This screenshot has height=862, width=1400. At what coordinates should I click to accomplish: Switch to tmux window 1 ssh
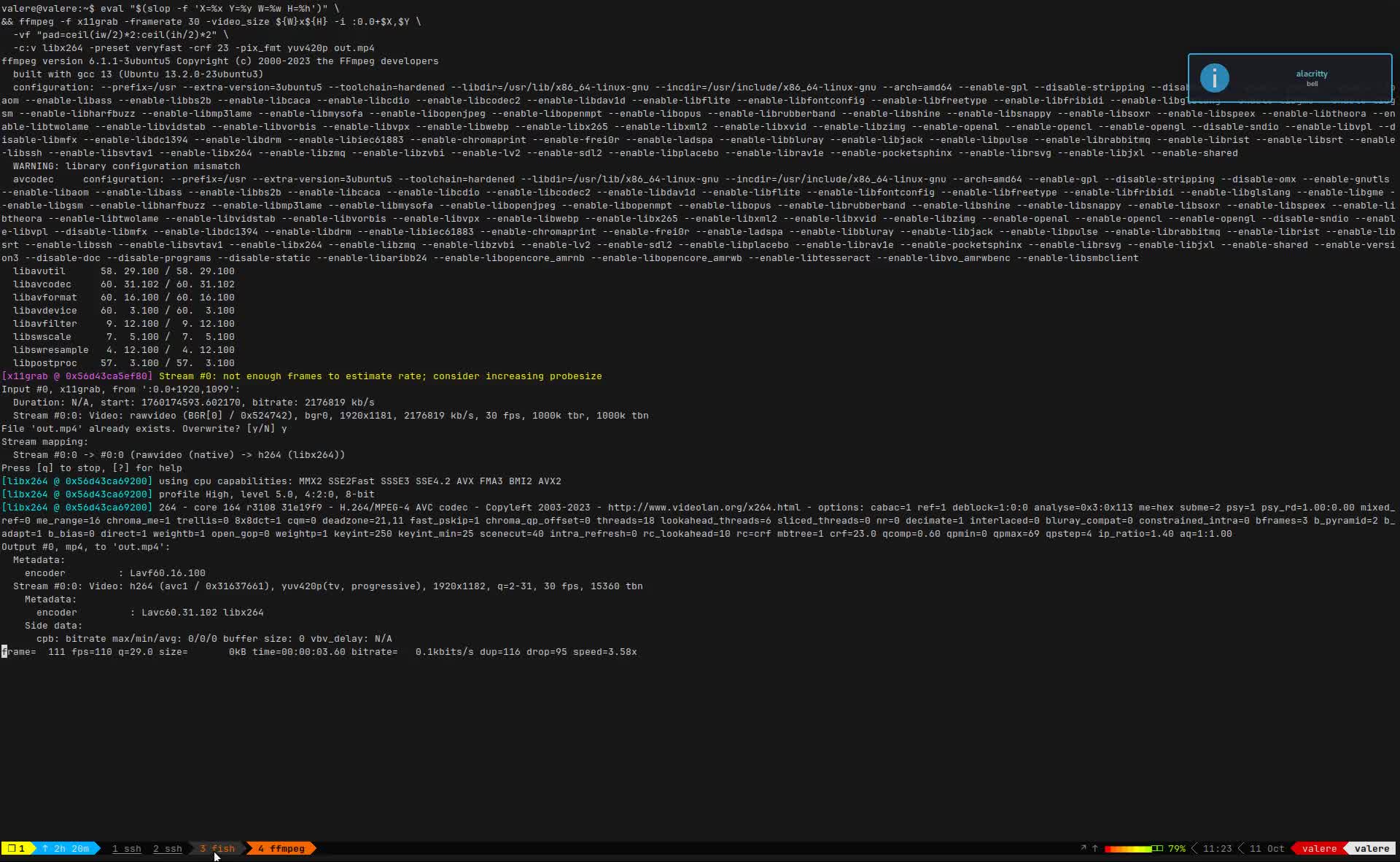point(126,848)
